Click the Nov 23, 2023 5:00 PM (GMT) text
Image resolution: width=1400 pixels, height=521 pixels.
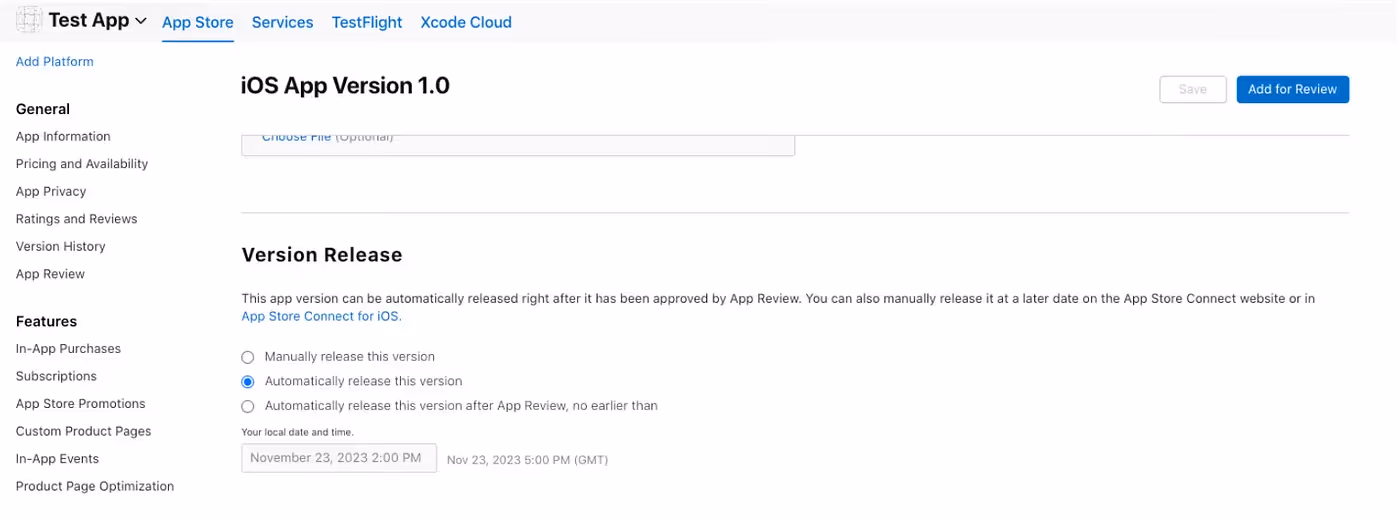(527, 460)
